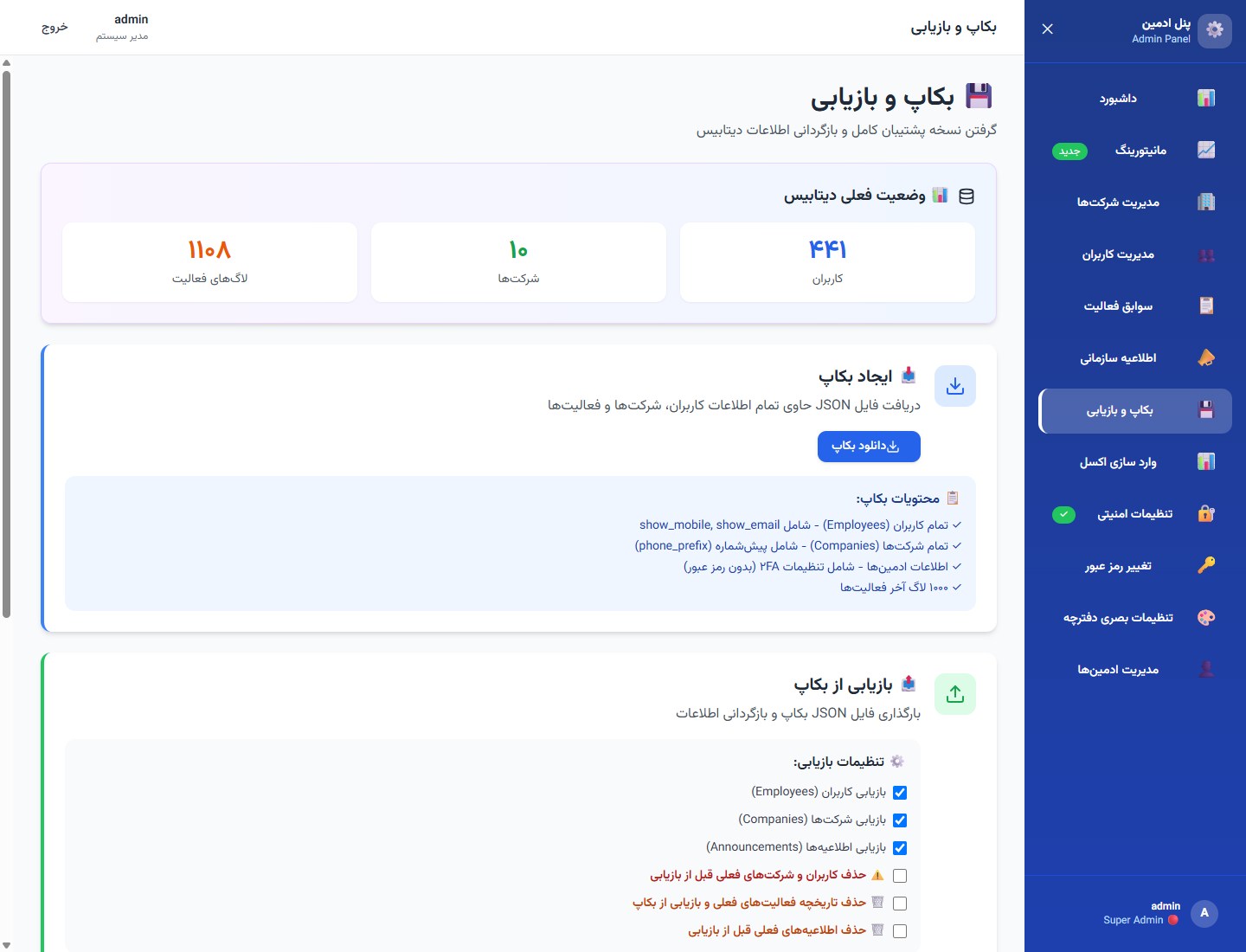Click the green جدید badge beside monitoring

tap(1070, 151)
